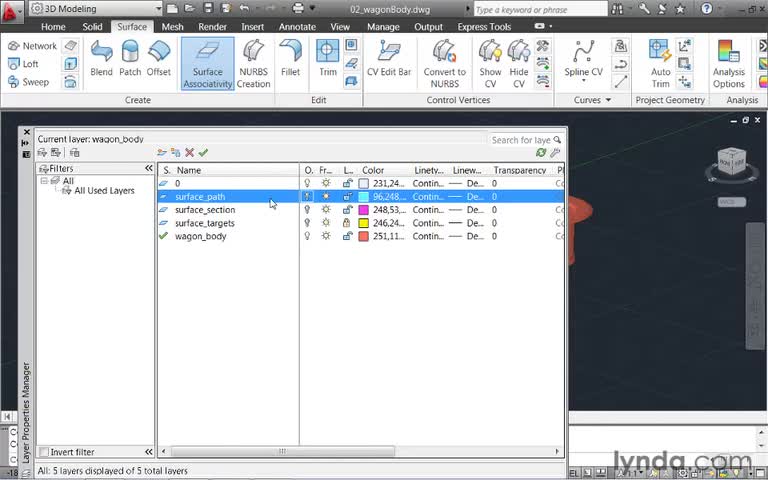The width and height of the screenshot is (768, 480).
Task: Collapse the Invert filter bottom chevron
Action: [x=149, y=452]
